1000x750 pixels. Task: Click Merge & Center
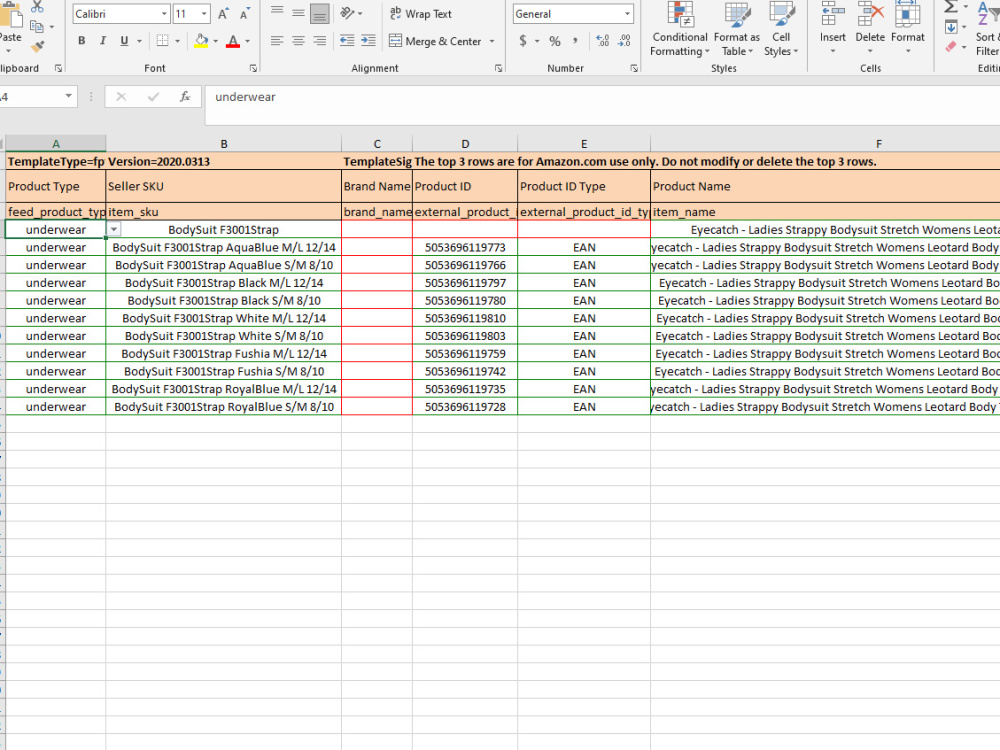pos(436,41)
